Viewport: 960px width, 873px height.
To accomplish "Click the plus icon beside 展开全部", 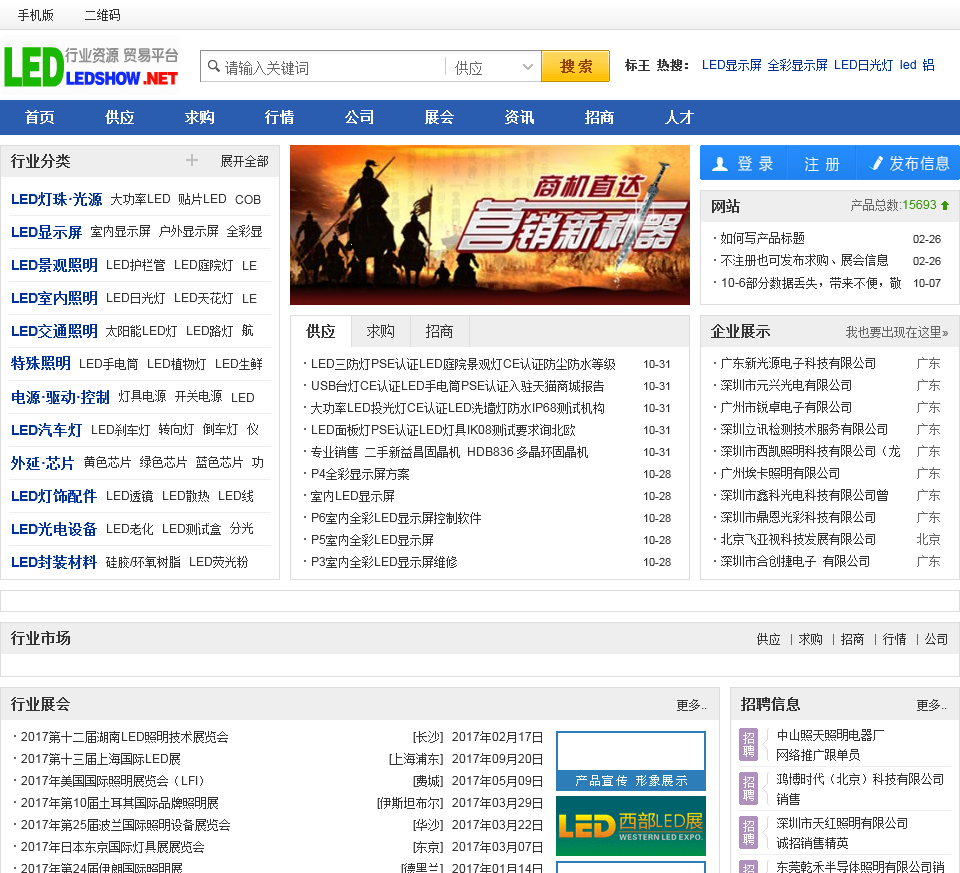I will pyautogui.click(x=192, y=161).
